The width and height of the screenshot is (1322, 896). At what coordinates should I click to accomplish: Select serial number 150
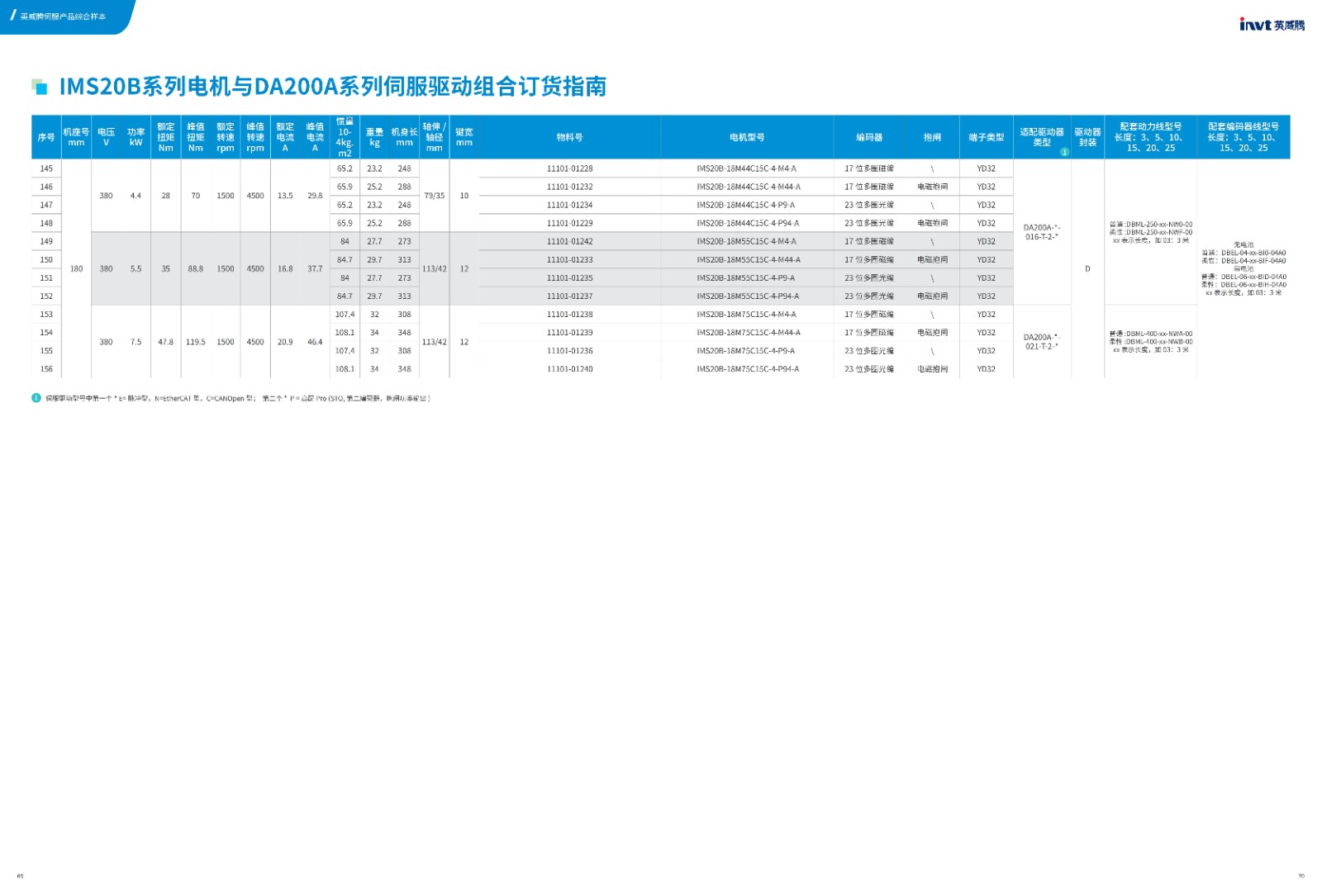click(46, 259)
